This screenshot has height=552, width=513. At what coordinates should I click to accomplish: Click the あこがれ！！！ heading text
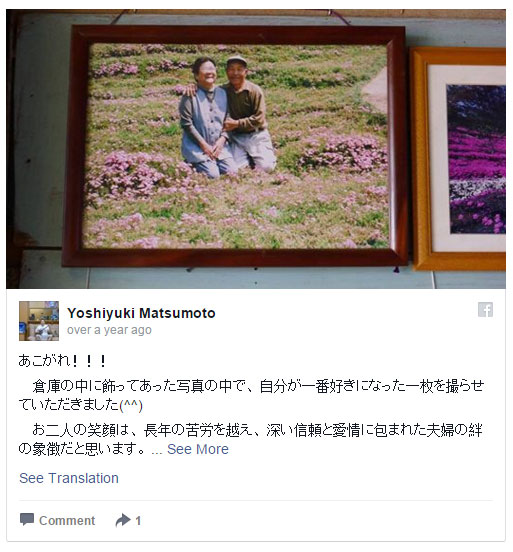pos(62,361)
